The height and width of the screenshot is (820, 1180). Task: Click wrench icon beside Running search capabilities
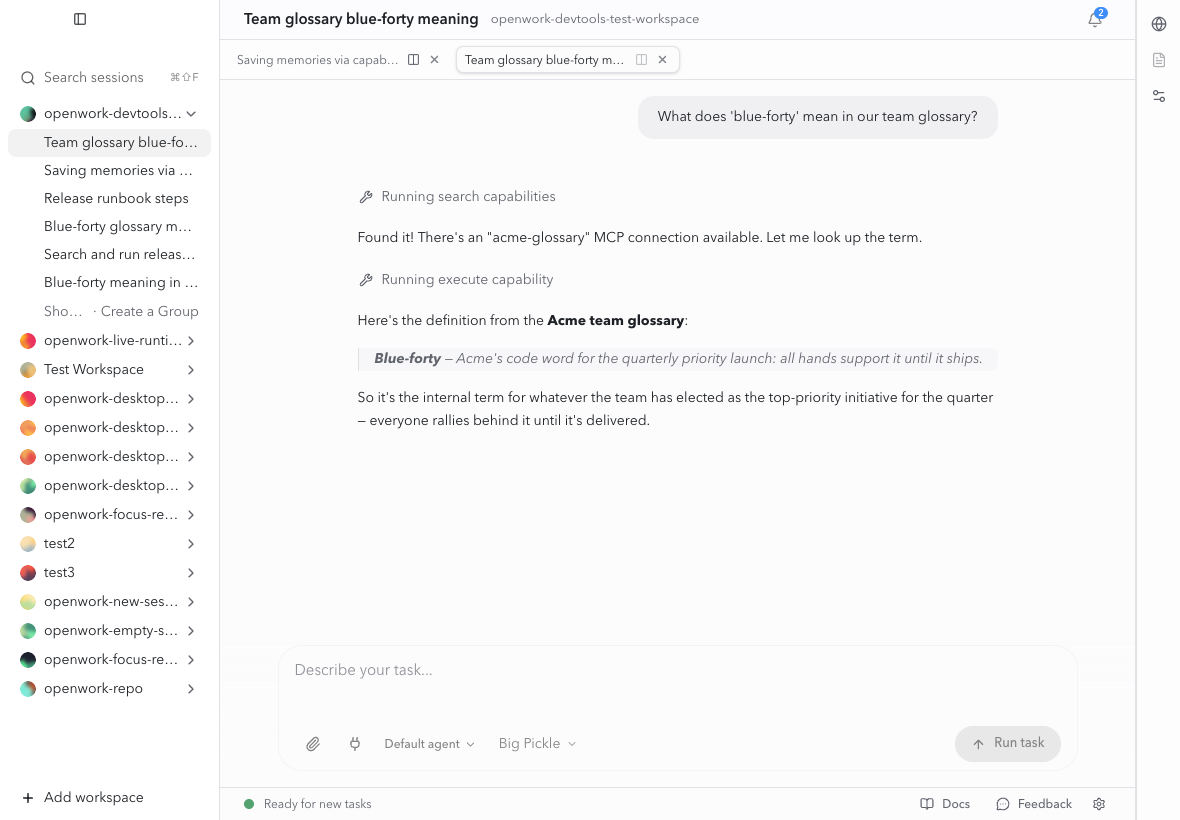pyautogui.click(x=366, y=197)
